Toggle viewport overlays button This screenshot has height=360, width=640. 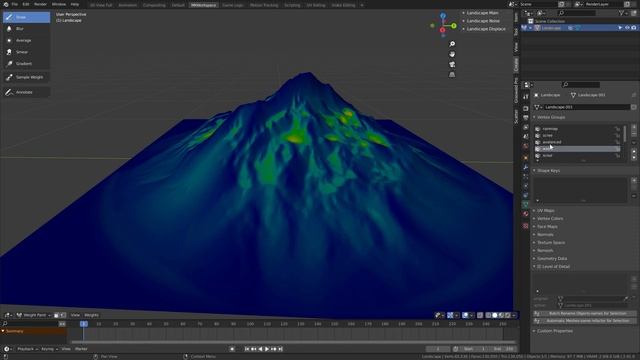click(465, 315)
